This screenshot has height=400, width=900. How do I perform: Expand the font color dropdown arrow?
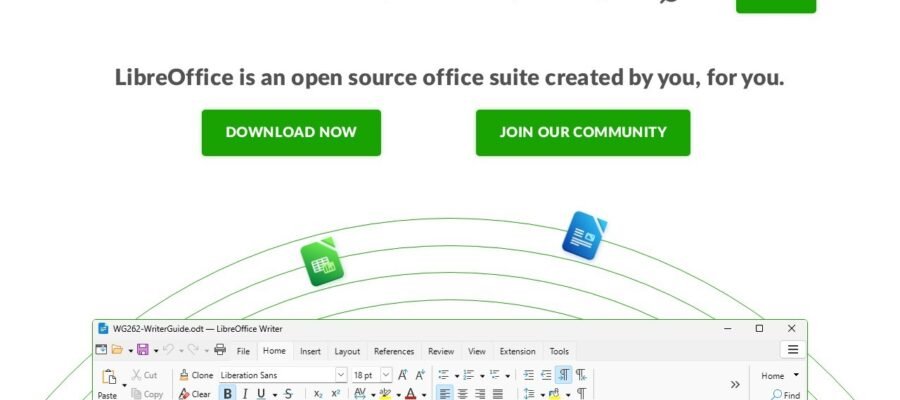[x=424, y=395]
